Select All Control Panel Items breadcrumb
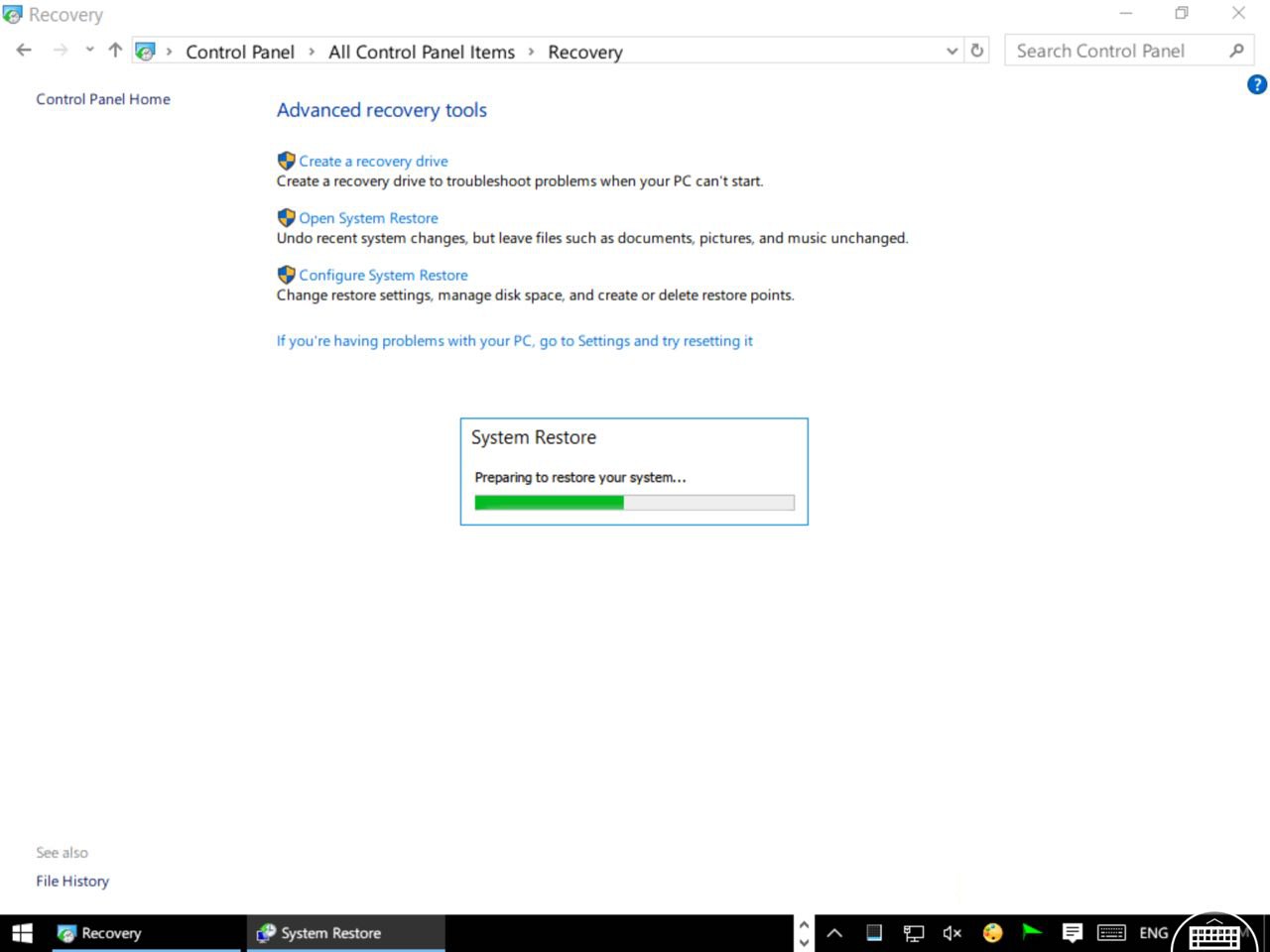The height and width of the screenshot is (952, 1270). tap(422, 52)
